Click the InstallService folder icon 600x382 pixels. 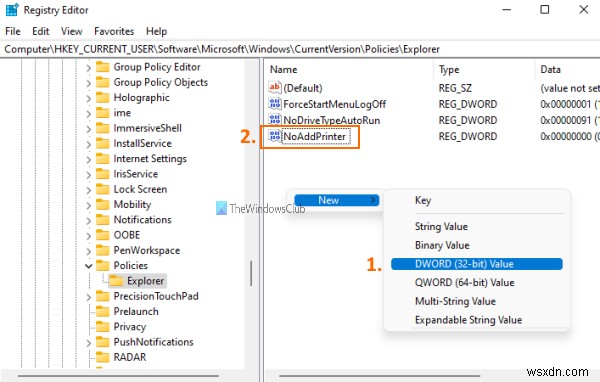103,144
